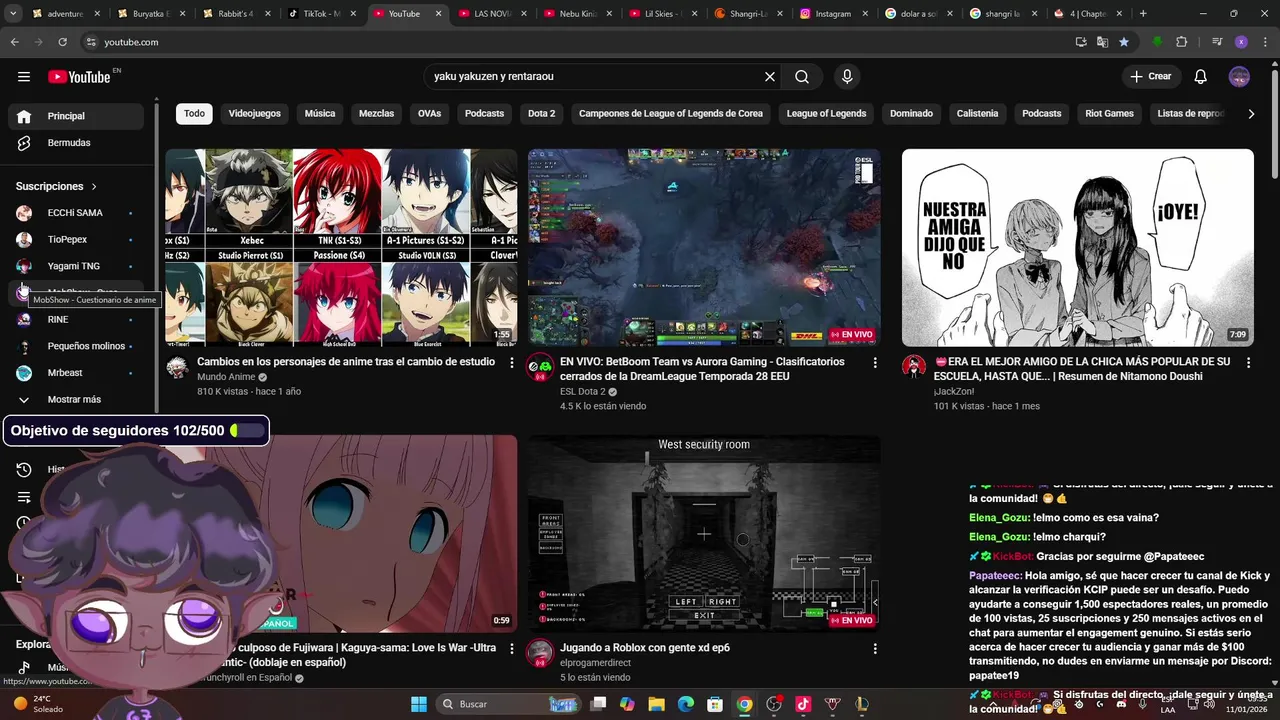The width and height of the screenshot is (1280, 720).
Task: Open options for EN VIVO BetBoom Team video
Action: [875, 363]
